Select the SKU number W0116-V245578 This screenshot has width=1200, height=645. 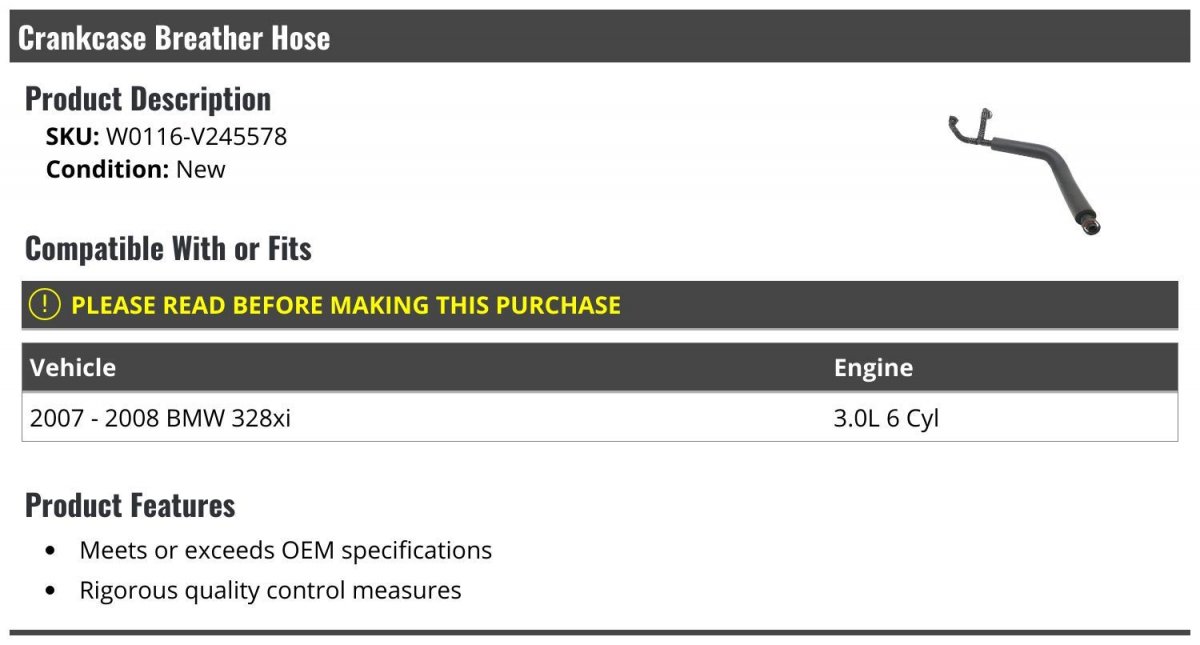[196, 136]
